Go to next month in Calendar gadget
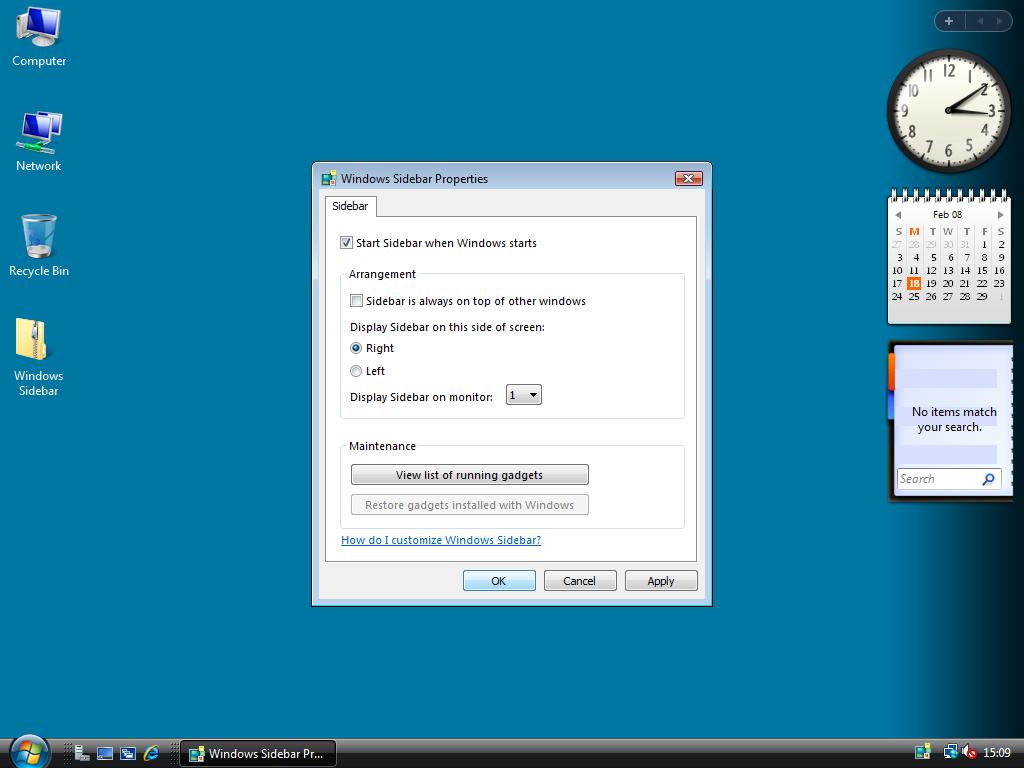The image size is (1024, 768). [1000, 215]
